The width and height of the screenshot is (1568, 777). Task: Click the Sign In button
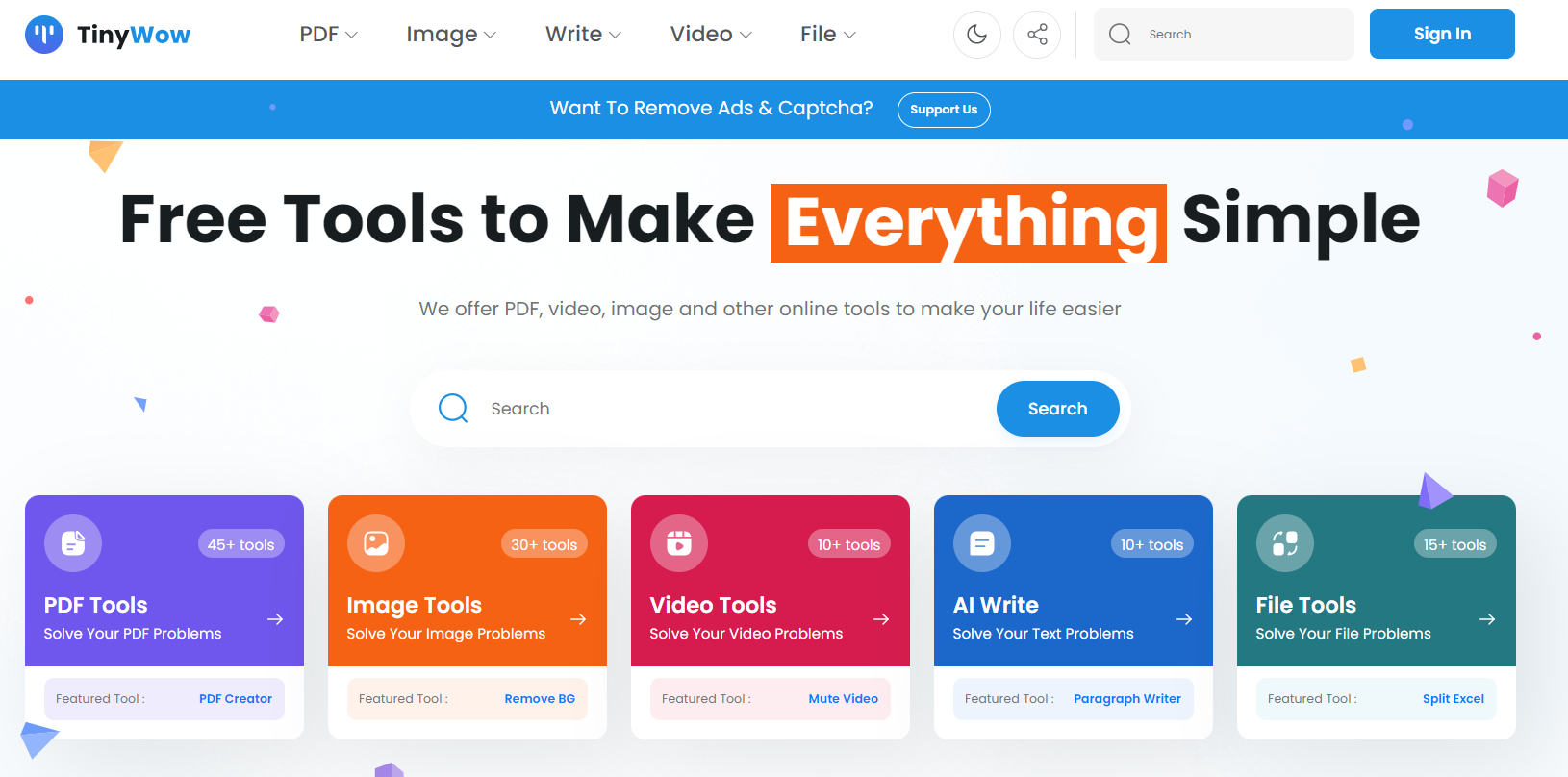[1442, 34]
